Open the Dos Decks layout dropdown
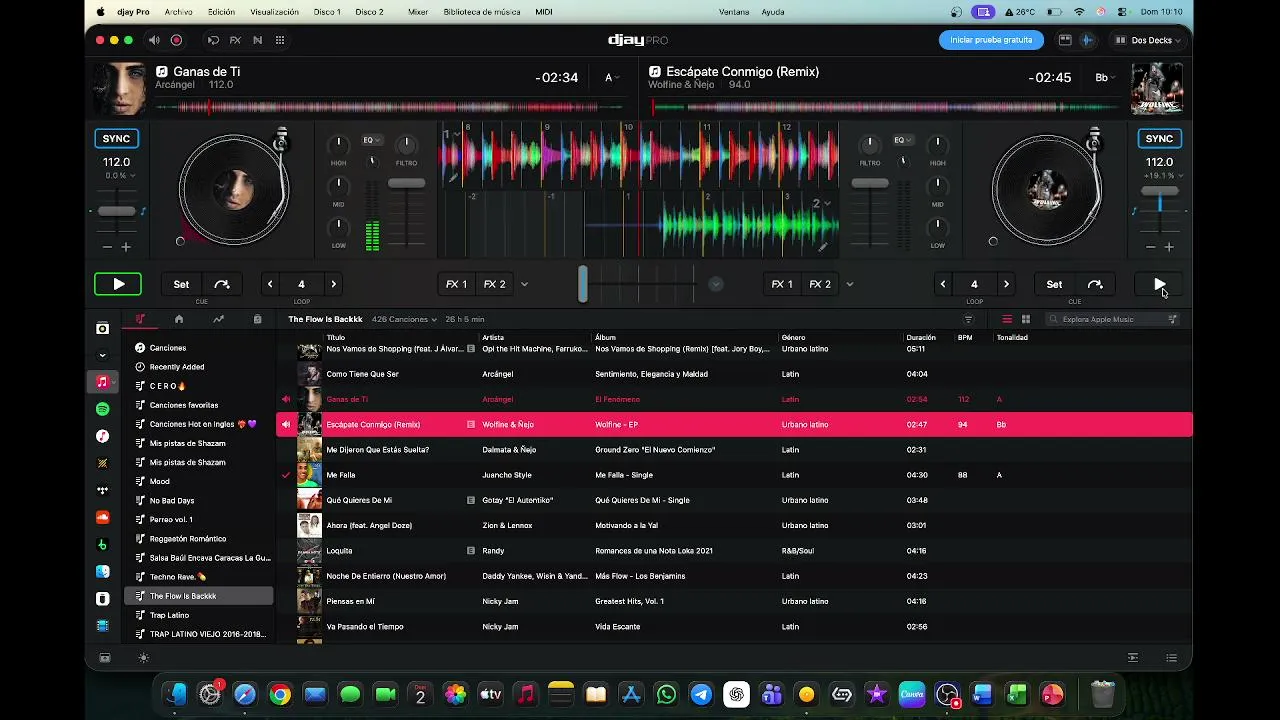 [1148, 40]
